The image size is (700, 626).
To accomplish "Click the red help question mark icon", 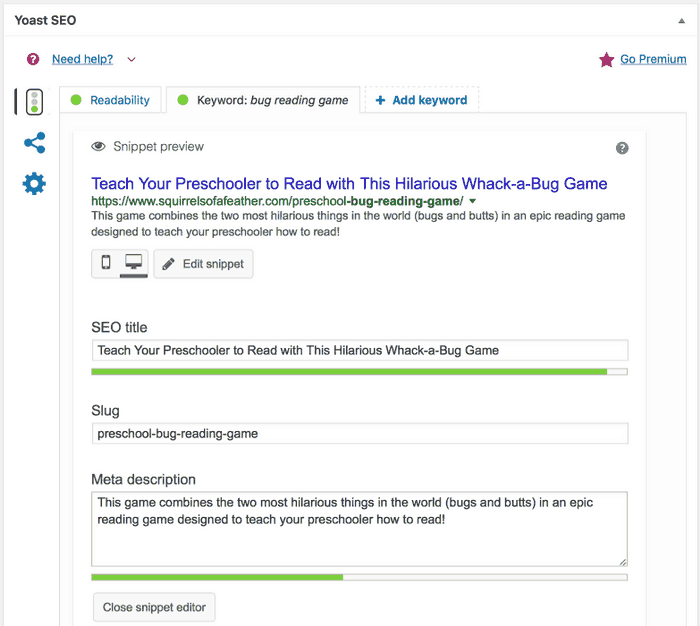I will tap(33, 59).
